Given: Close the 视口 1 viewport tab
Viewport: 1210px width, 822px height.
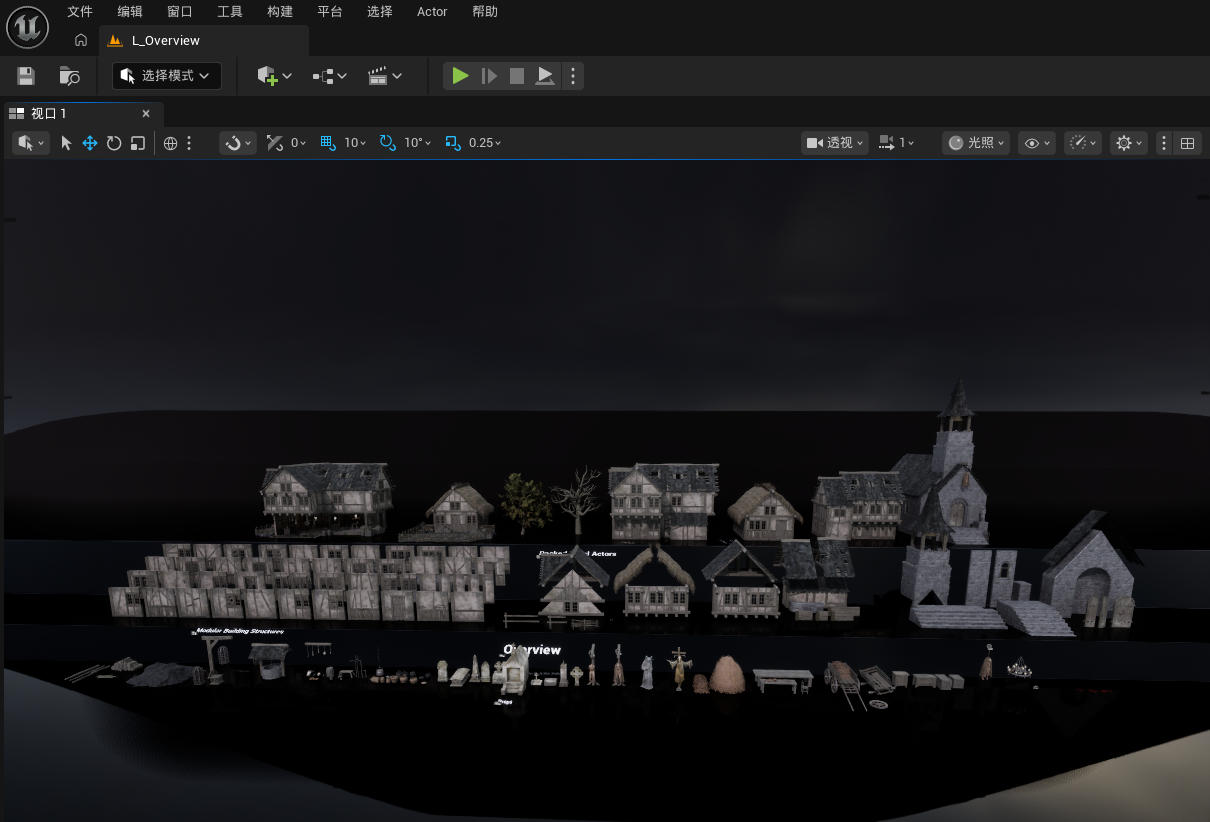Looking at the screenshot, I should 146,114.
